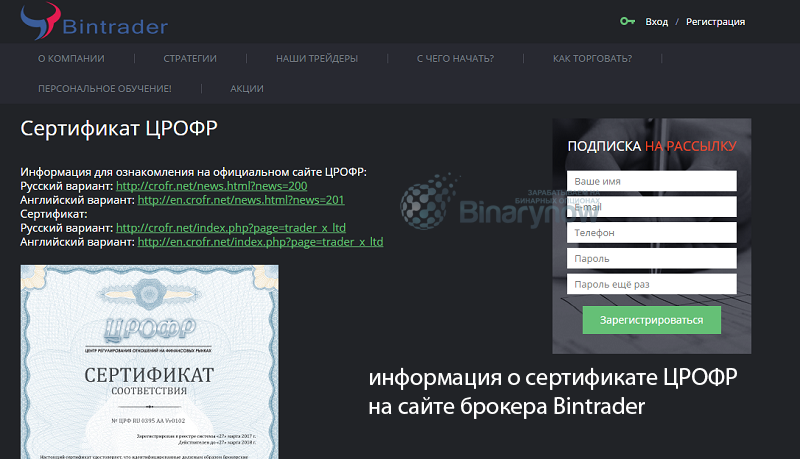Click the green key login icon
The width and height of the screenshot is (800, 459).
pos(627,21)
